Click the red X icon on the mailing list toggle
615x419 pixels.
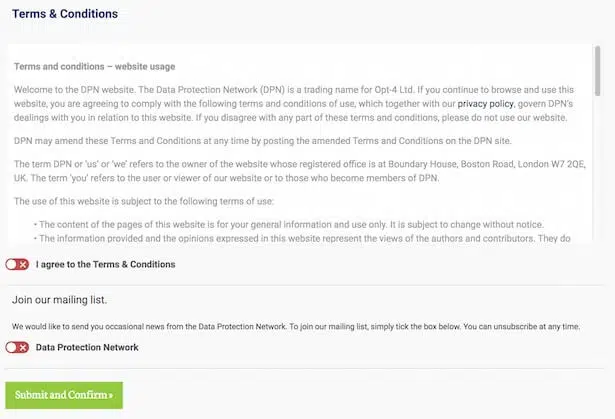(x=22, y=348)
